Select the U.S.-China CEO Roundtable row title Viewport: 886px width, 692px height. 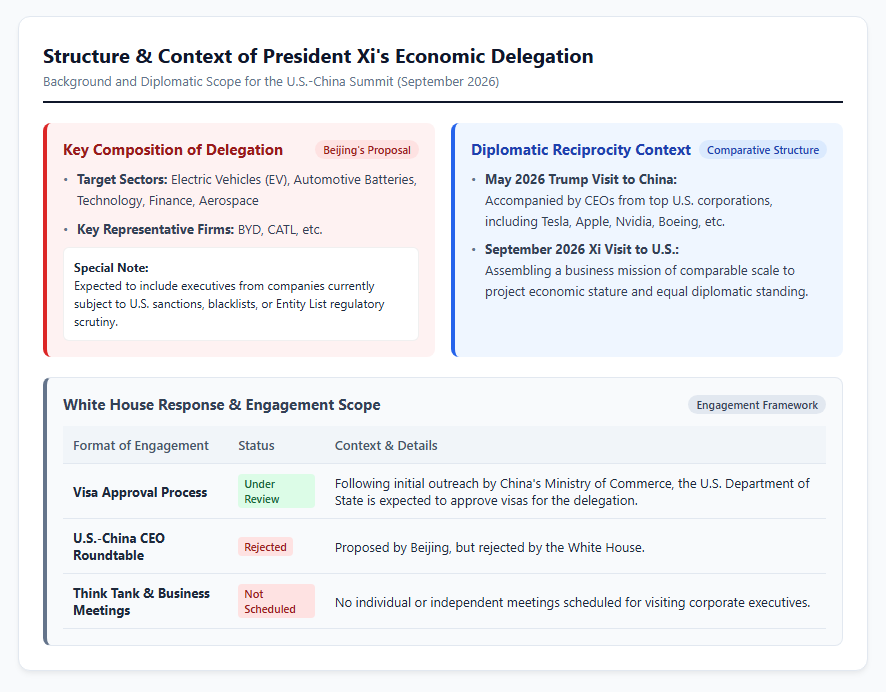(119, 547)
